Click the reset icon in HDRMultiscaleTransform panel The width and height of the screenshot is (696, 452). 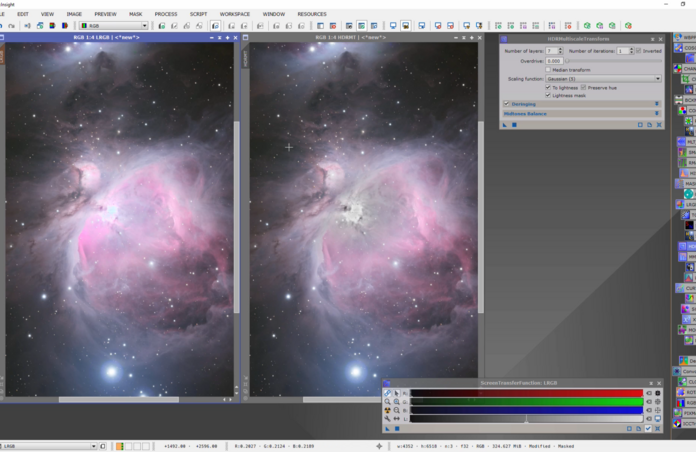(659, 125)
